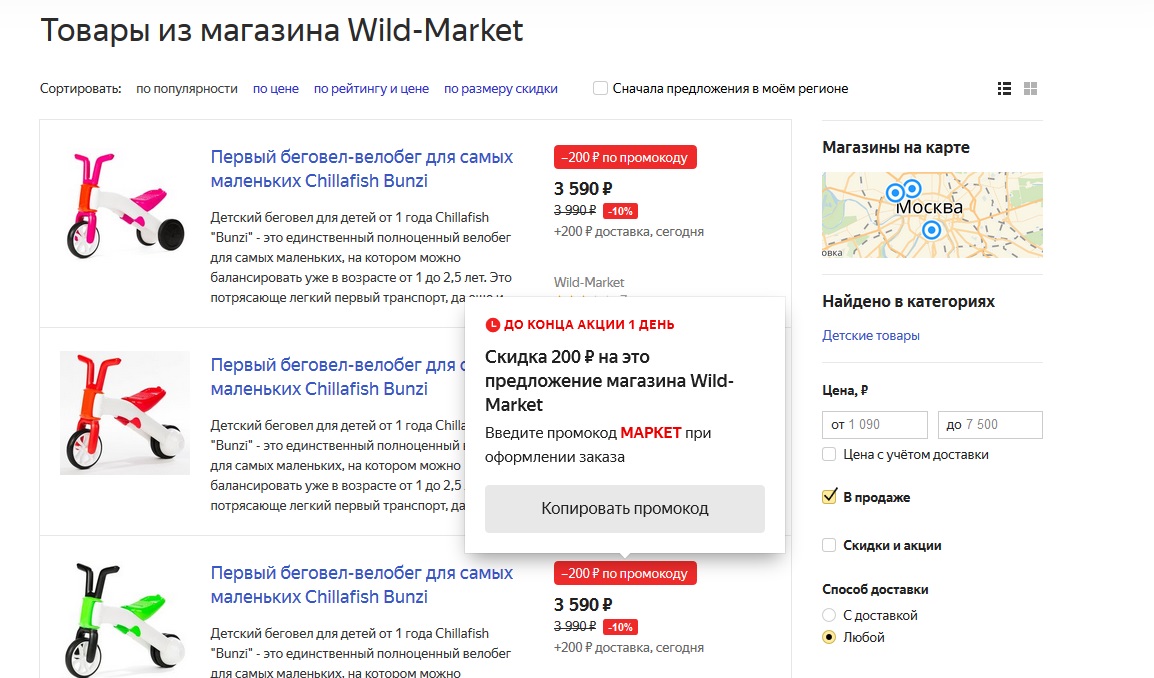The image size is (1154, 678).
Task: Open the 'Детские товары' category
Action: 871,336
